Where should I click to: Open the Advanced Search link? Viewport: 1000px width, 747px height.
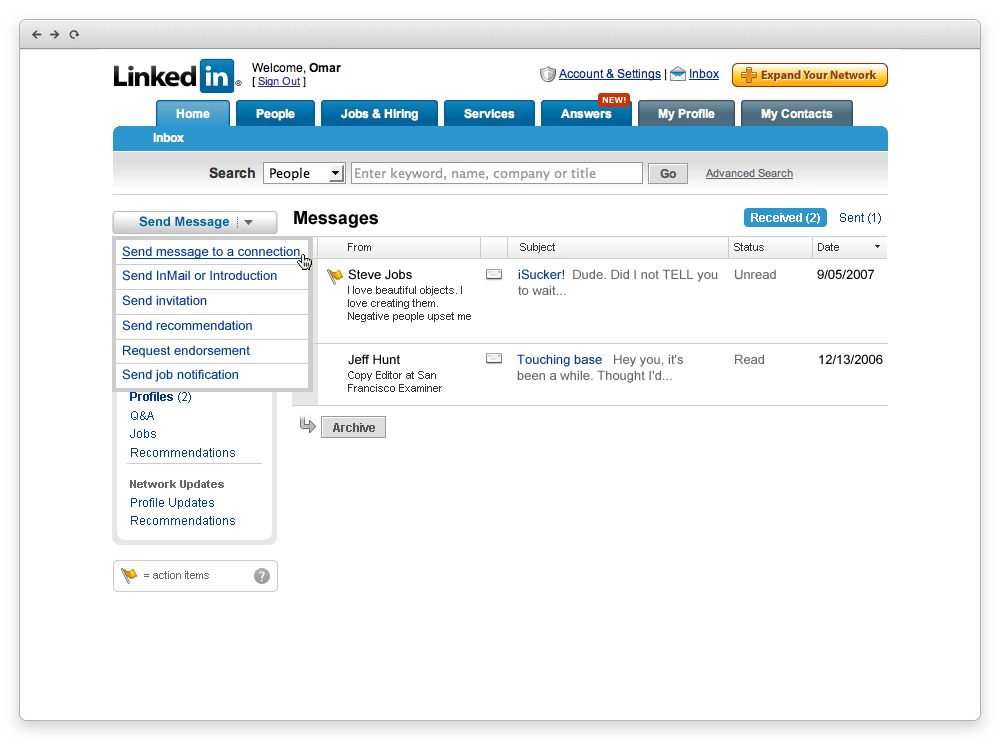tap(749, 174)
